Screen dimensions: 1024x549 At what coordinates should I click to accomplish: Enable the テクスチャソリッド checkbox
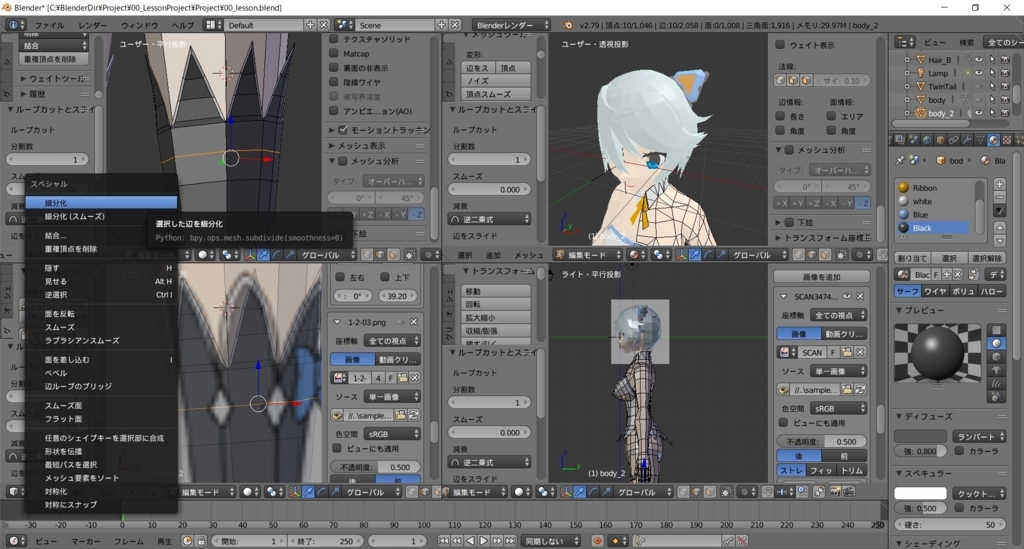pyautogui.click(x=334, y=39)
